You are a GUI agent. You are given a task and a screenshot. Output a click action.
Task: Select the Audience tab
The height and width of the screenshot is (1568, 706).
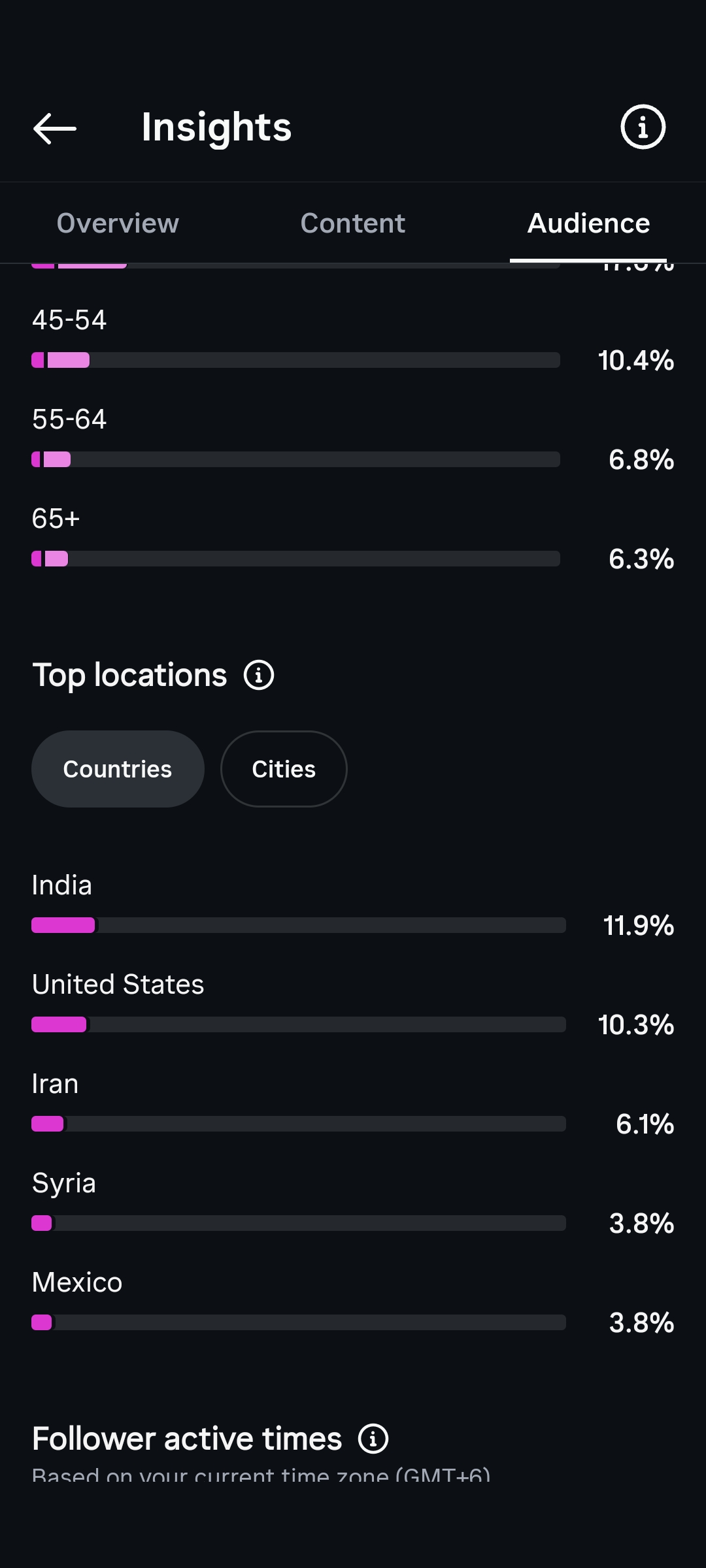588,223
